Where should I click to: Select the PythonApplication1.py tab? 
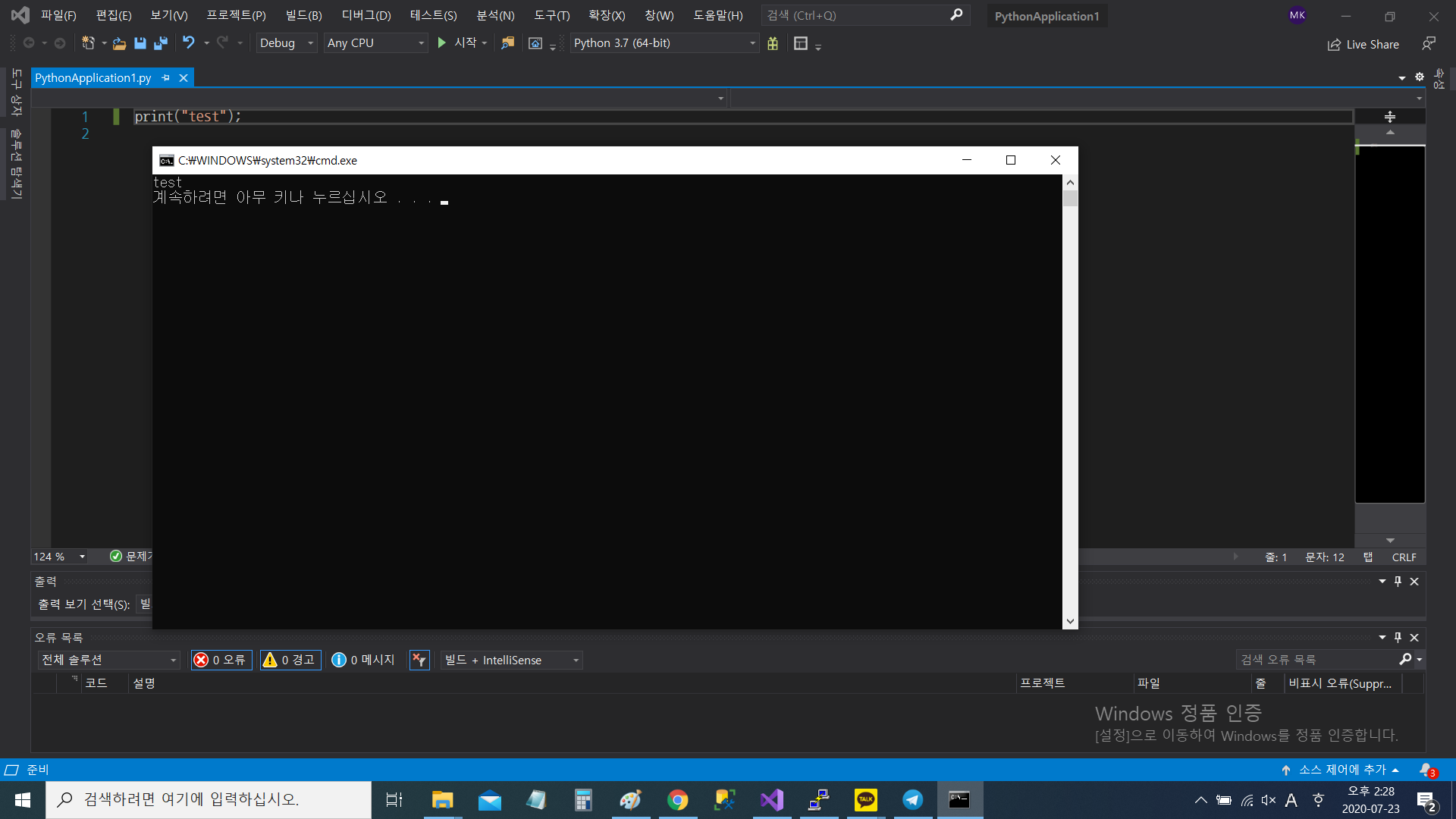93,77
